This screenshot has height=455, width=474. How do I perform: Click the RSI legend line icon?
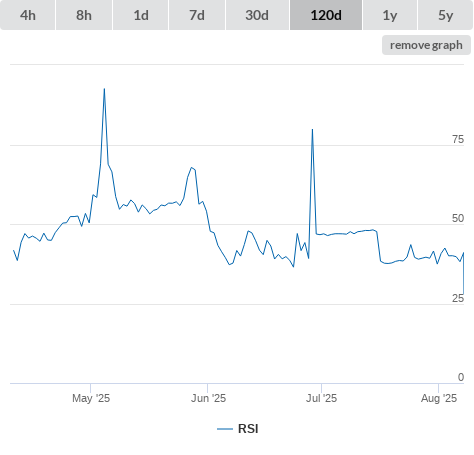[x=225, y=429]
